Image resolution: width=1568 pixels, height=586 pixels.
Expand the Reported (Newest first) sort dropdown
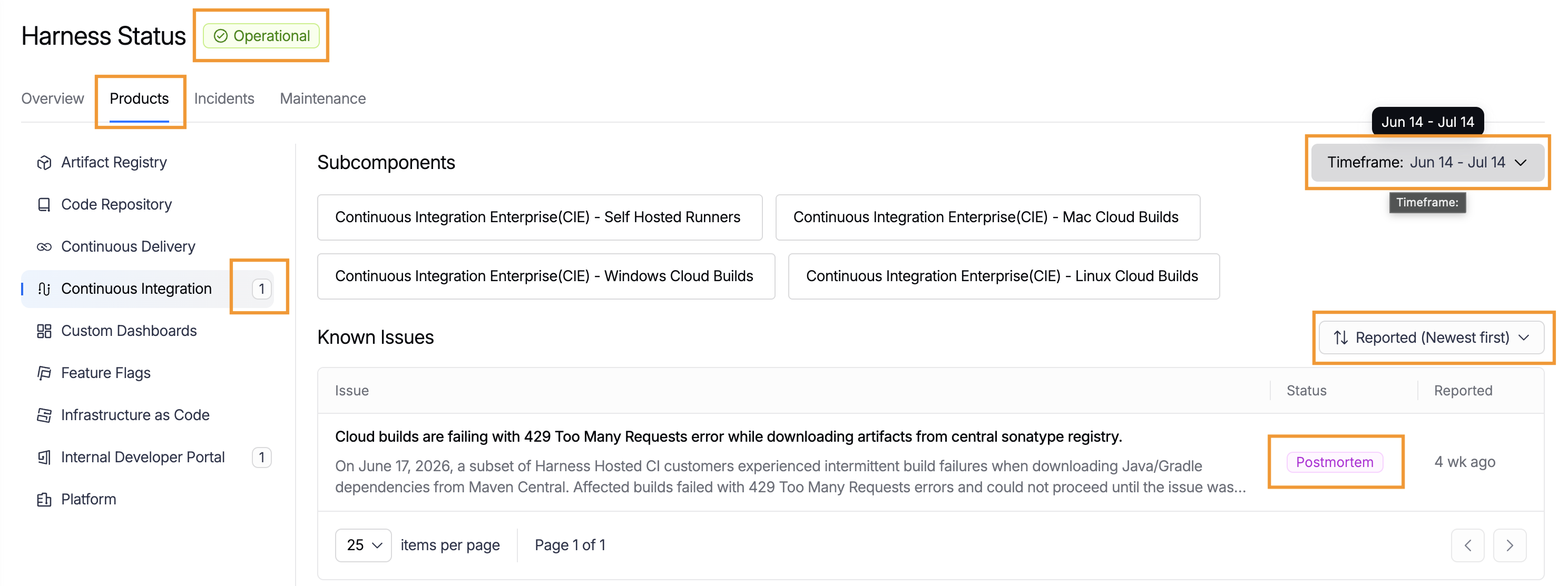click(1431, 337)
